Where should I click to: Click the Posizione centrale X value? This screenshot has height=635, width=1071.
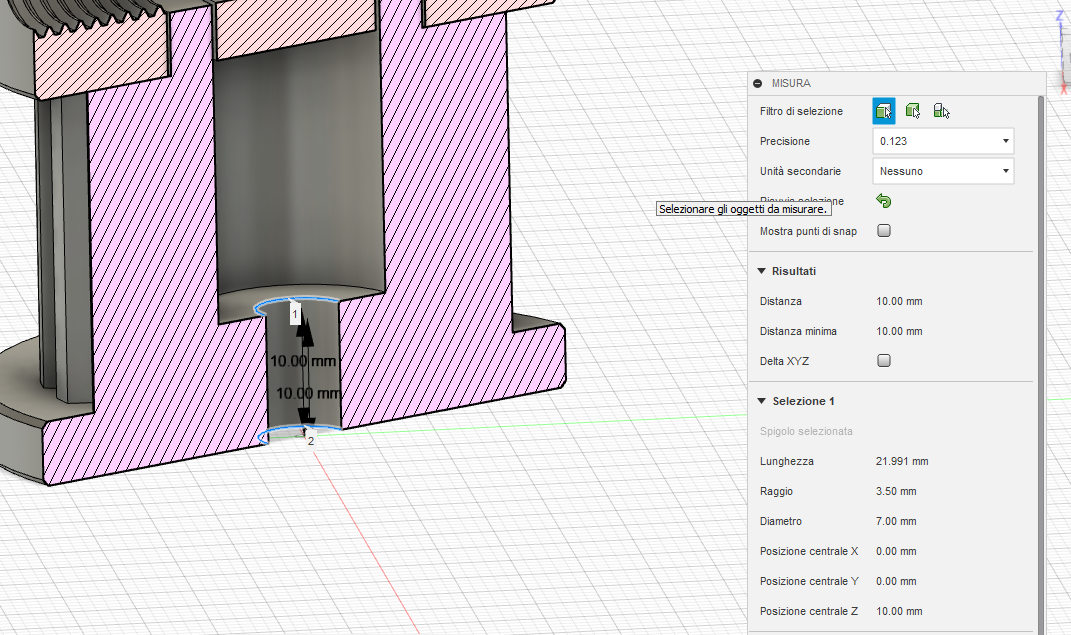896,552
